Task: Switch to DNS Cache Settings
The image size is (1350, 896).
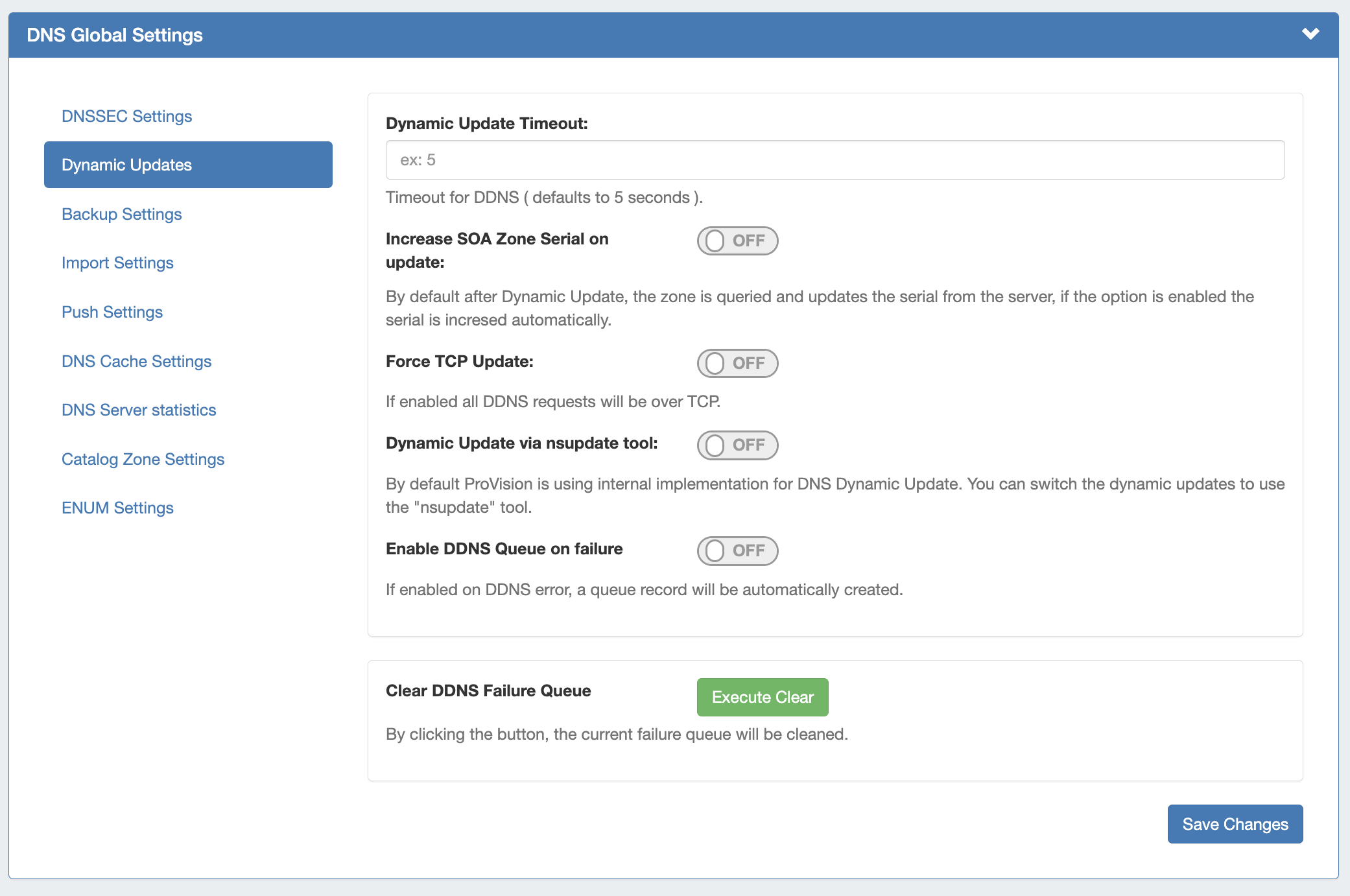Action: [x=136, y=361]
